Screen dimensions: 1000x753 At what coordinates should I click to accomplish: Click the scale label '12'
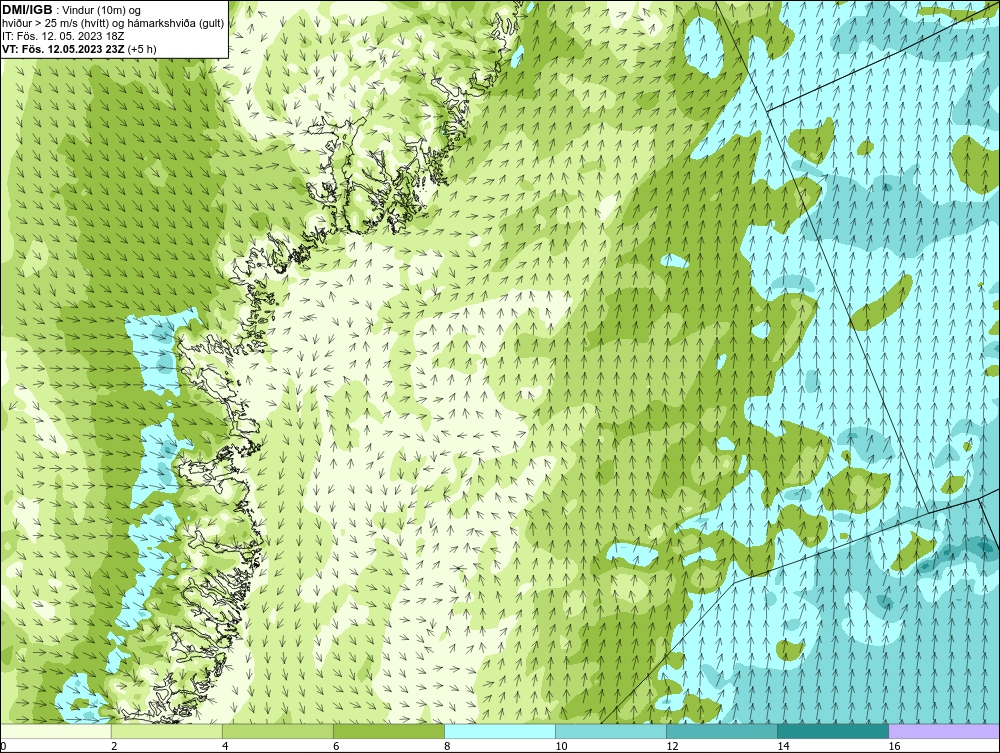pyautogui.click(x=672, y=746)
